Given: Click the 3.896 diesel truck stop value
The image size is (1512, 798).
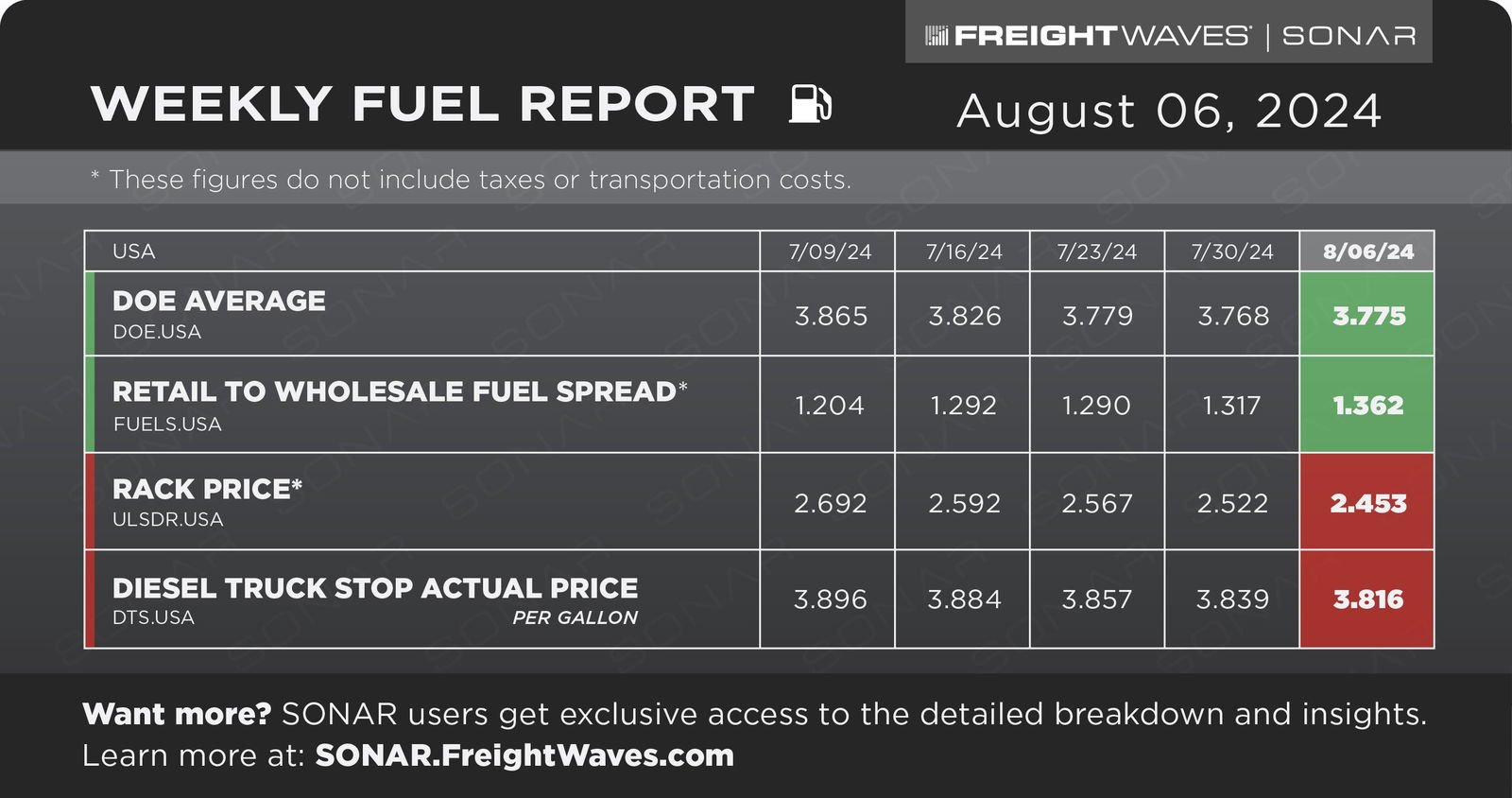Looking at the screenshot, I should tap(830, 599).
